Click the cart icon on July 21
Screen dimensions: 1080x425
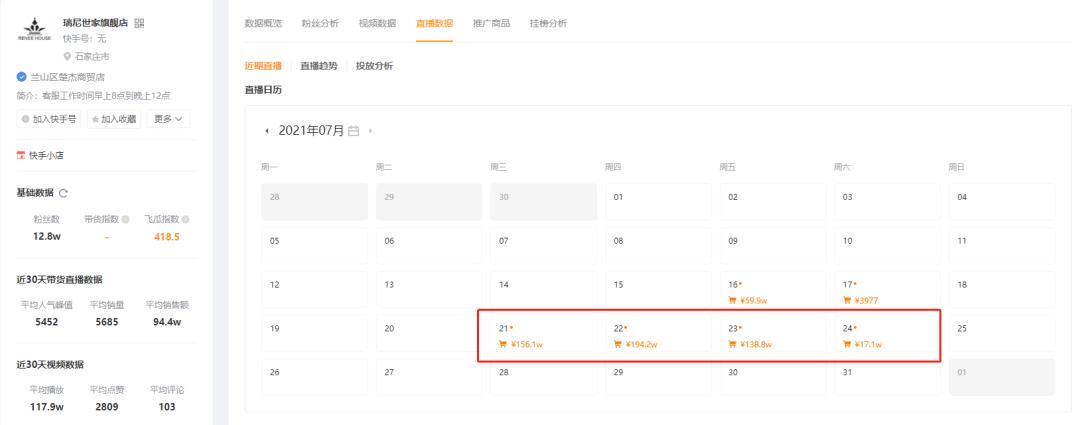tap(503, 345)
